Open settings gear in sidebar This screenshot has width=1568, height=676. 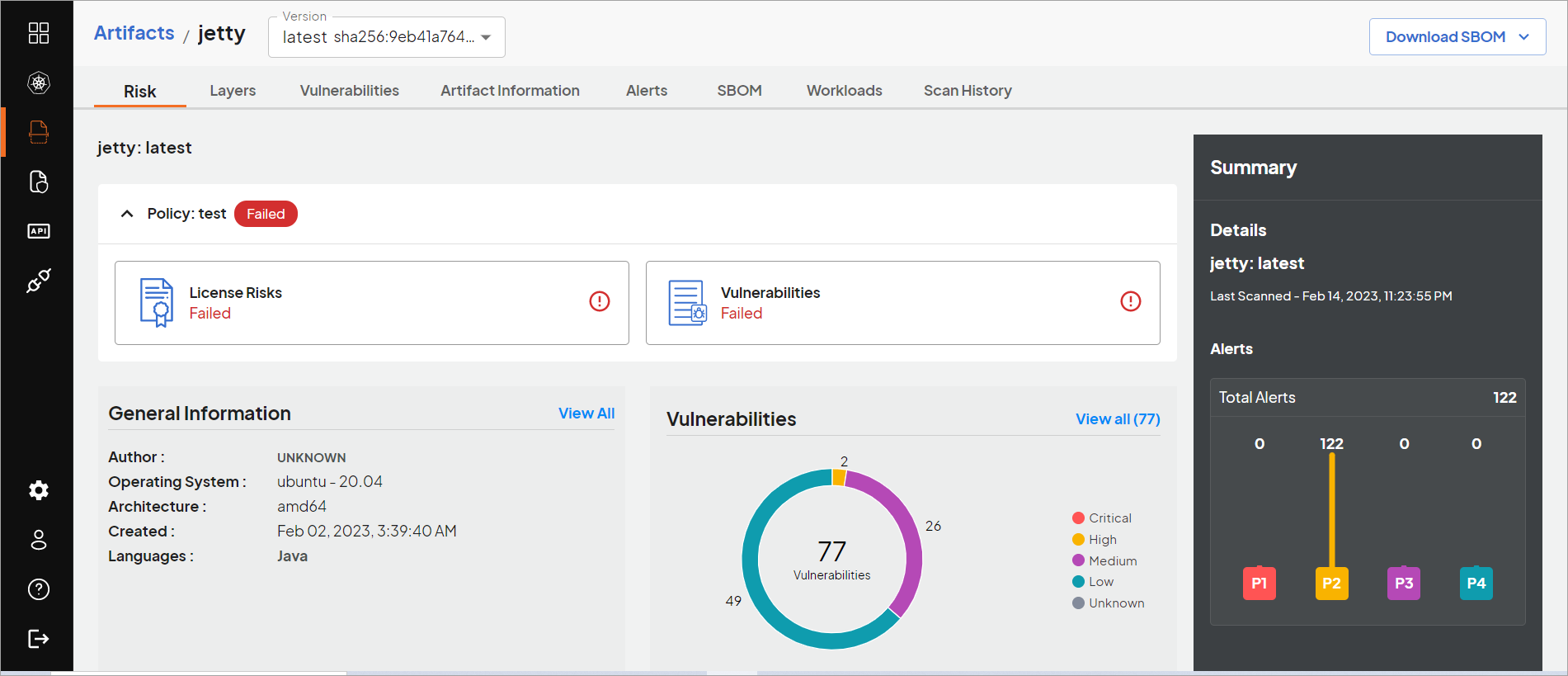coord(39,490)
